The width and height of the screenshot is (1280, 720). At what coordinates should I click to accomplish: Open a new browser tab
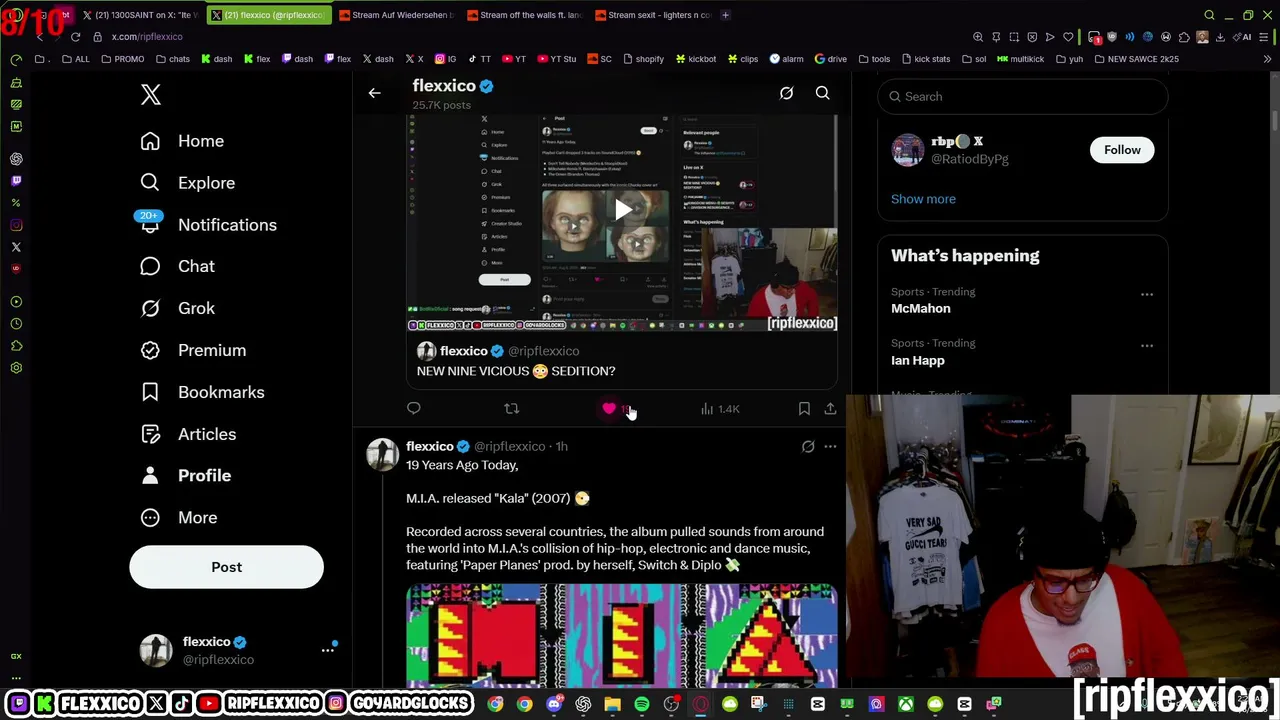(725, 15)
